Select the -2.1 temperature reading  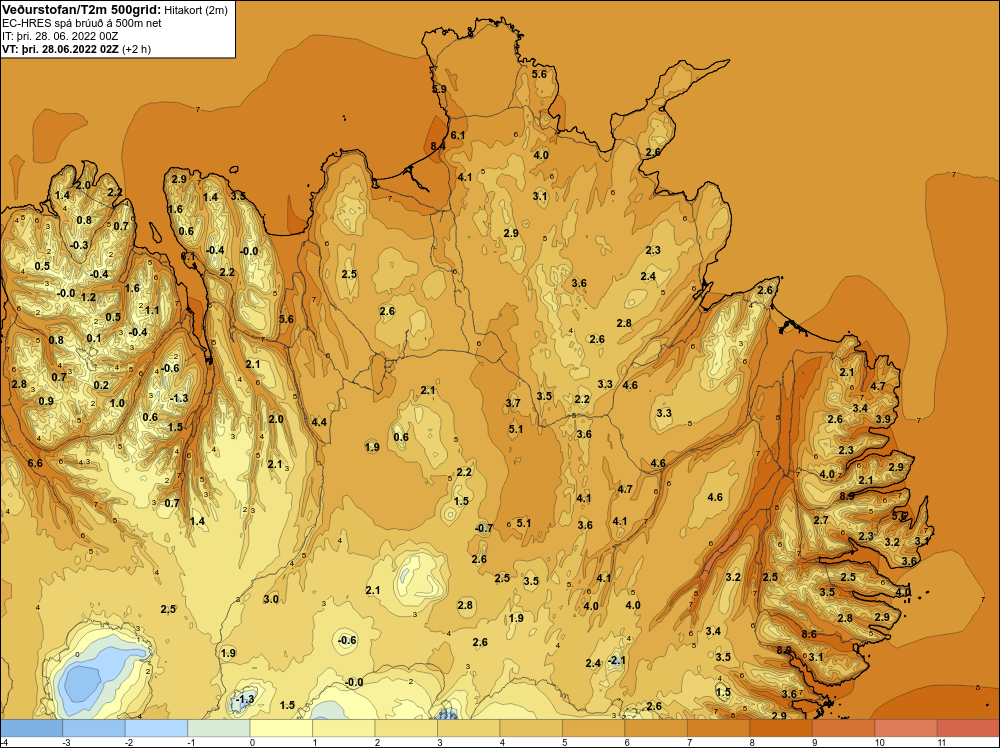tap(617, 660)
